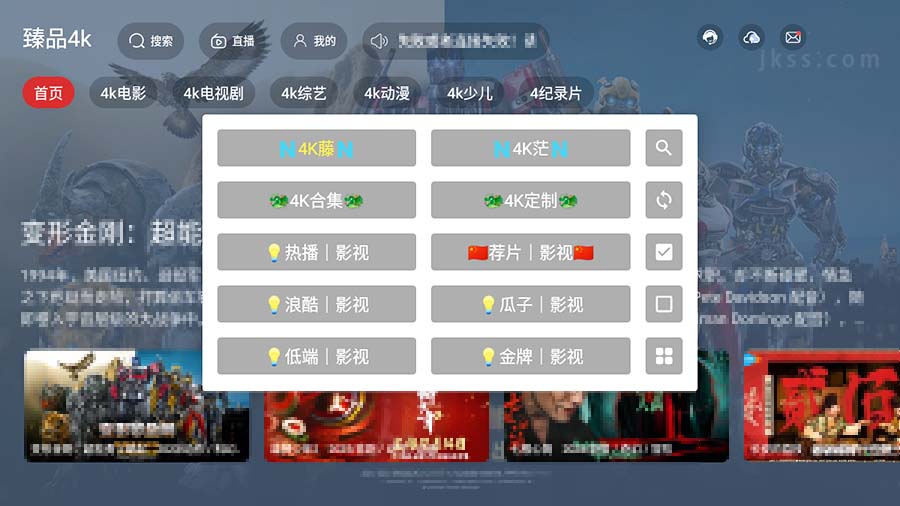
Task: Select the 首页 home tab
Action: click(48, 93)
